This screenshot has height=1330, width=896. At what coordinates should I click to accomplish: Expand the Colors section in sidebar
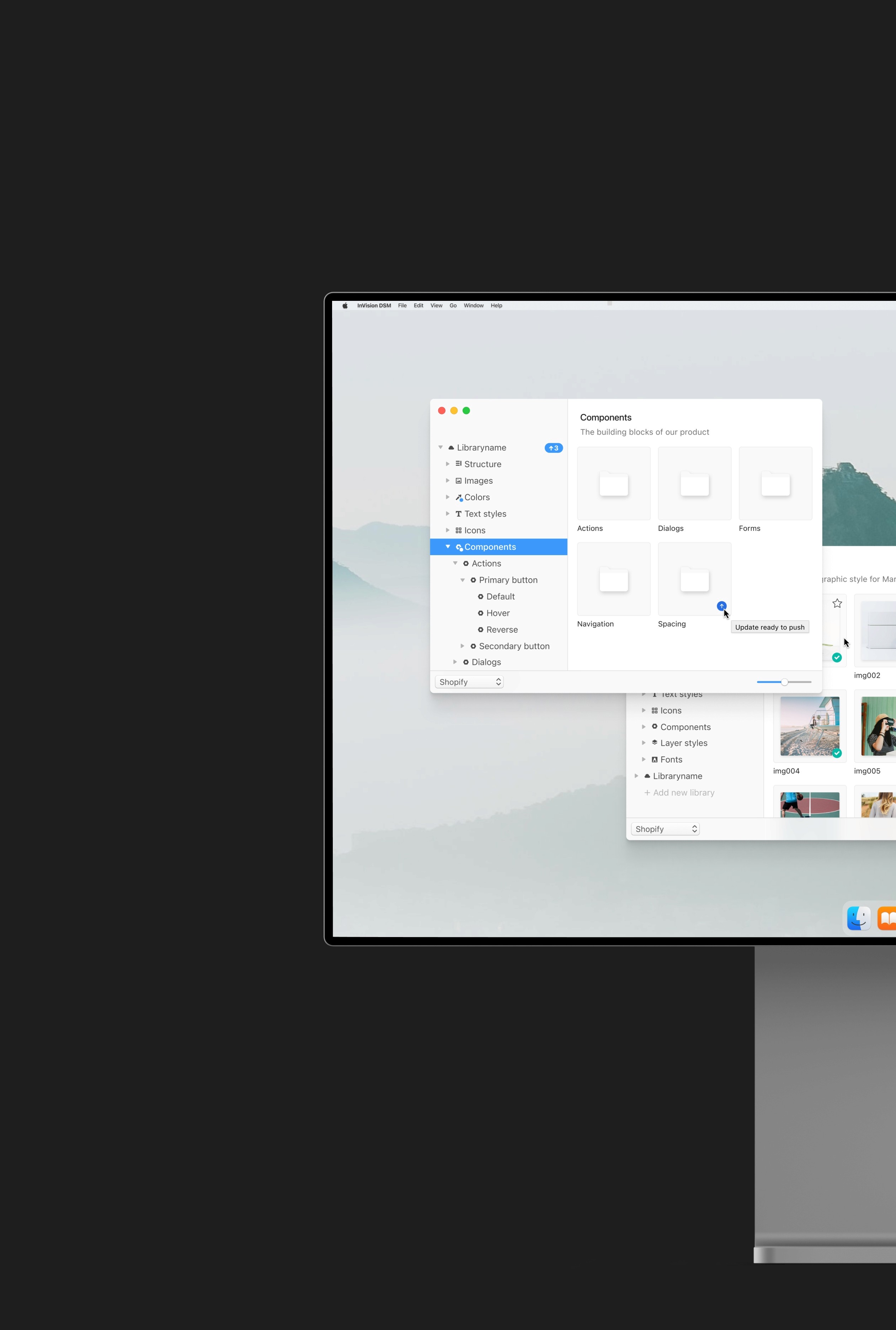coord(447,497)
